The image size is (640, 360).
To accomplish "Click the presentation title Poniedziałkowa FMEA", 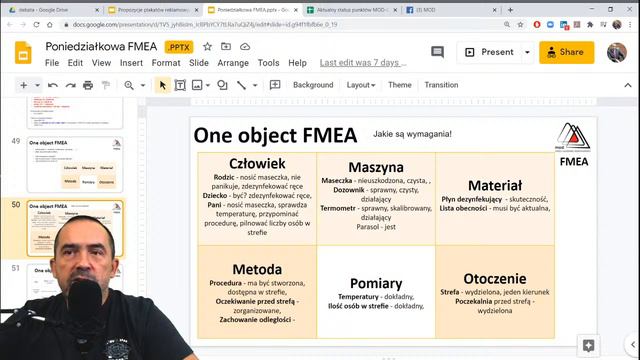I will pos(101,47).
